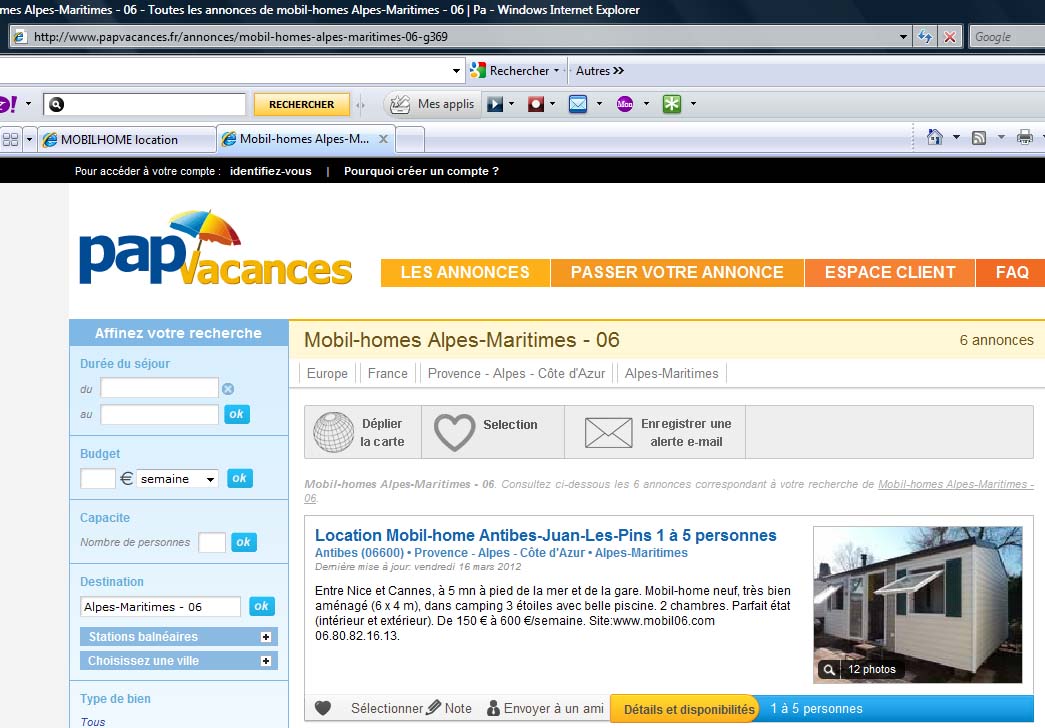Click the heart Sélectionner icon on listing
Screen dimensions: 1045x728
[x=323, y=708]
